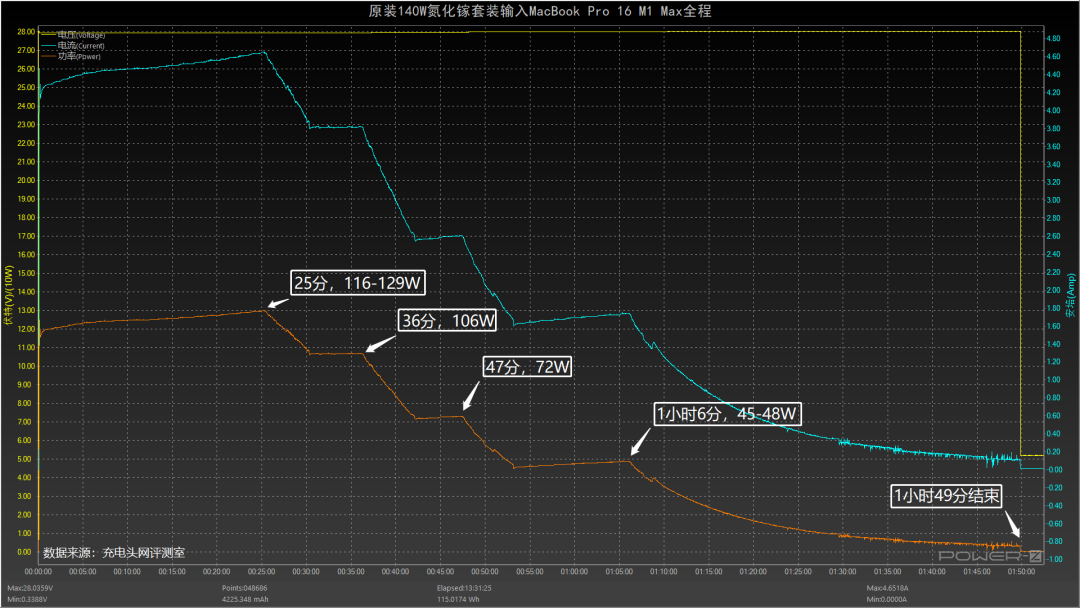Click the 安培(Amp) right axis title
The image size is (1080, 608).
coord(1070,295)
